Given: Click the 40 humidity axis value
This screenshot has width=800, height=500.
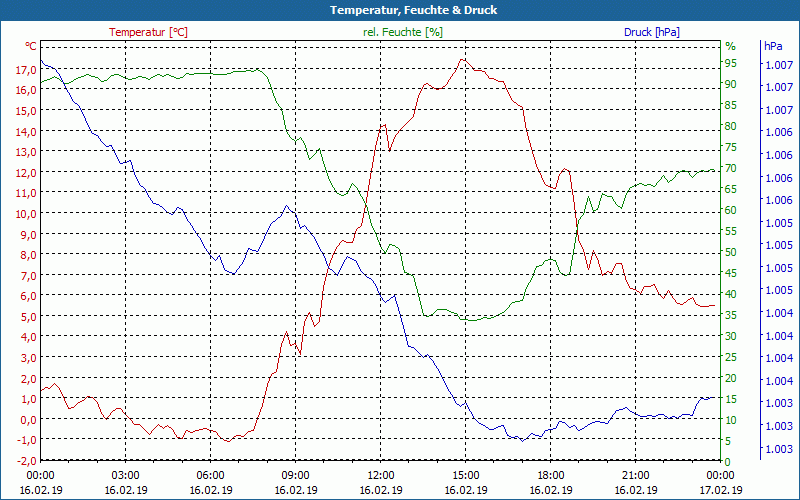Looking at the screenshot, I should pyautogui.click(x=731, y=294).
